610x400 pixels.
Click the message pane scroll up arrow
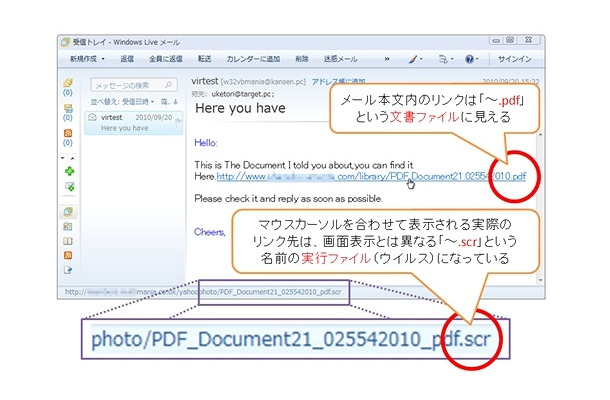pos(540,135)
